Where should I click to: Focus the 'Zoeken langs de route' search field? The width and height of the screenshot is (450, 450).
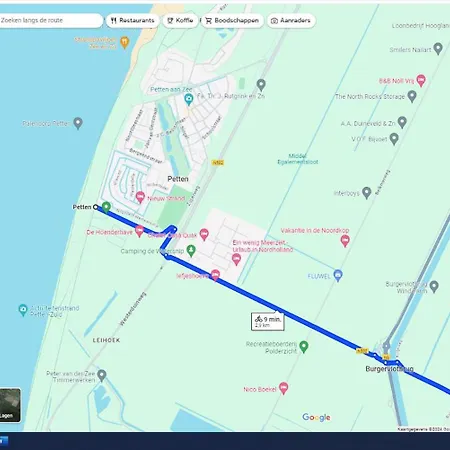point(50,20)
